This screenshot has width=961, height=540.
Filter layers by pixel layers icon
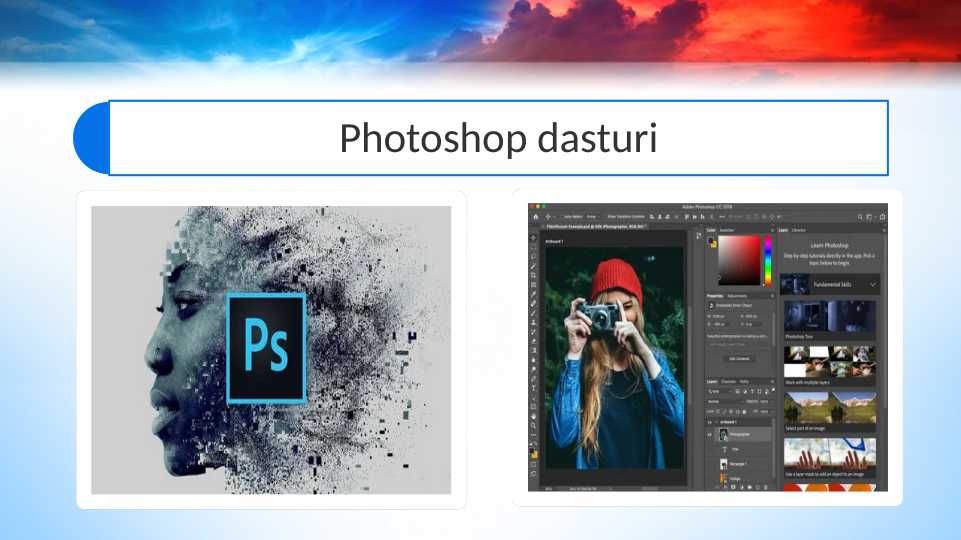tap(737, 391)
